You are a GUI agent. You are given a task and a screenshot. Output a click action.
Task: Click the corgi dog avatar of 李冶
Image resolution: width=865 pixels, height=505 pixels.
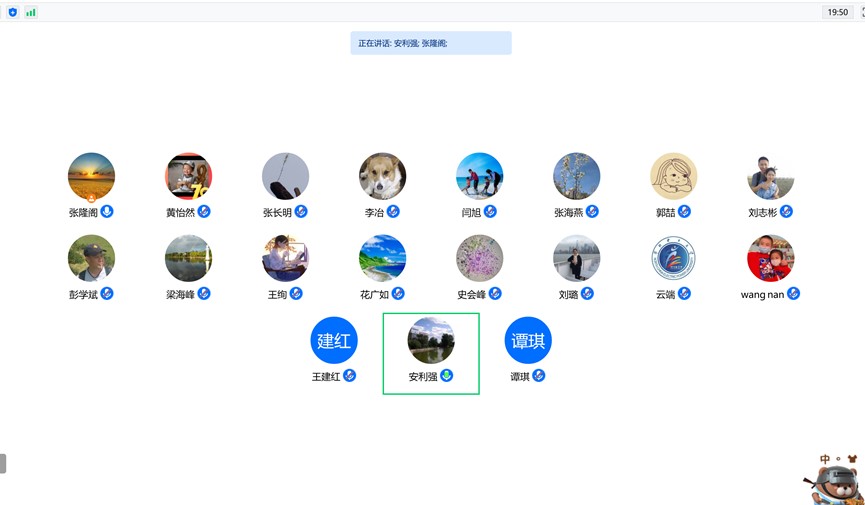tap(382, 176)
